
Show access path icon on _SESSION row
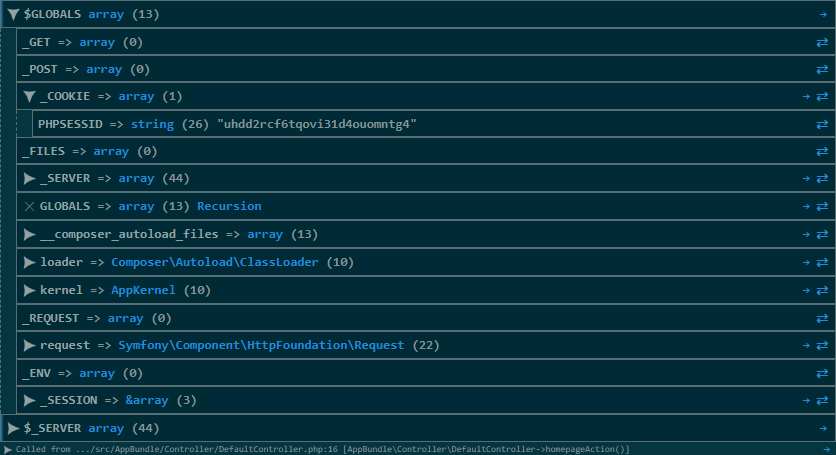point(822,400)
